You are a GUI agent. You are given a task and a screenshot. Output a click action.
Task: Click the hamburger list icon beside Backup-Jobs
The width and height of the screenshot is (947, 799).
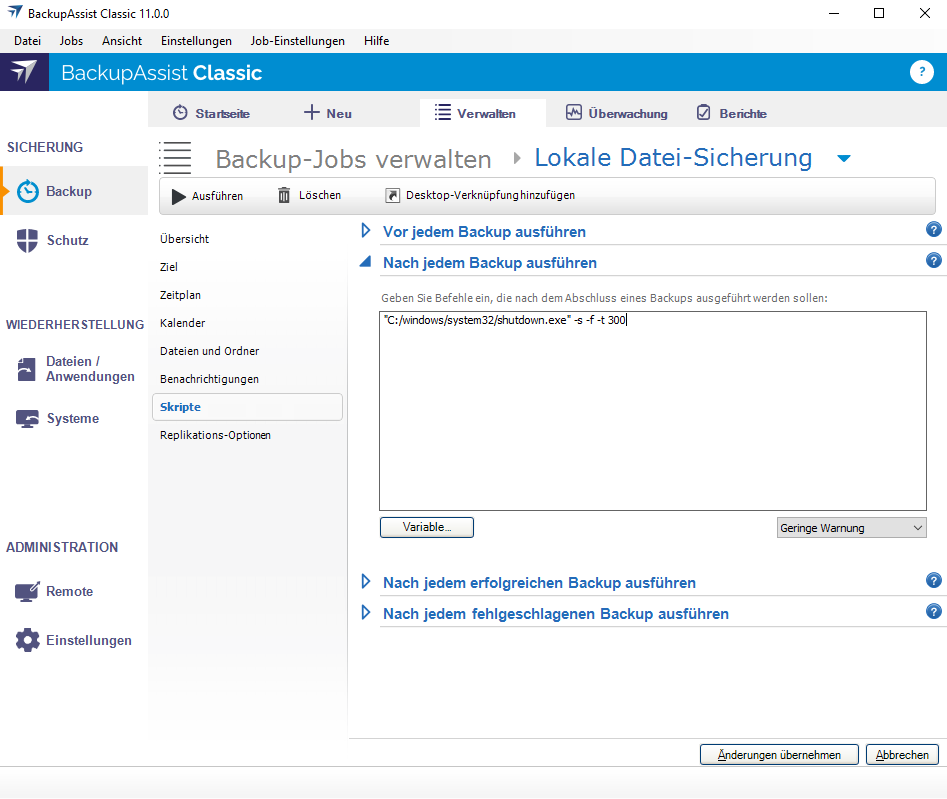click(x=176, y=158)
